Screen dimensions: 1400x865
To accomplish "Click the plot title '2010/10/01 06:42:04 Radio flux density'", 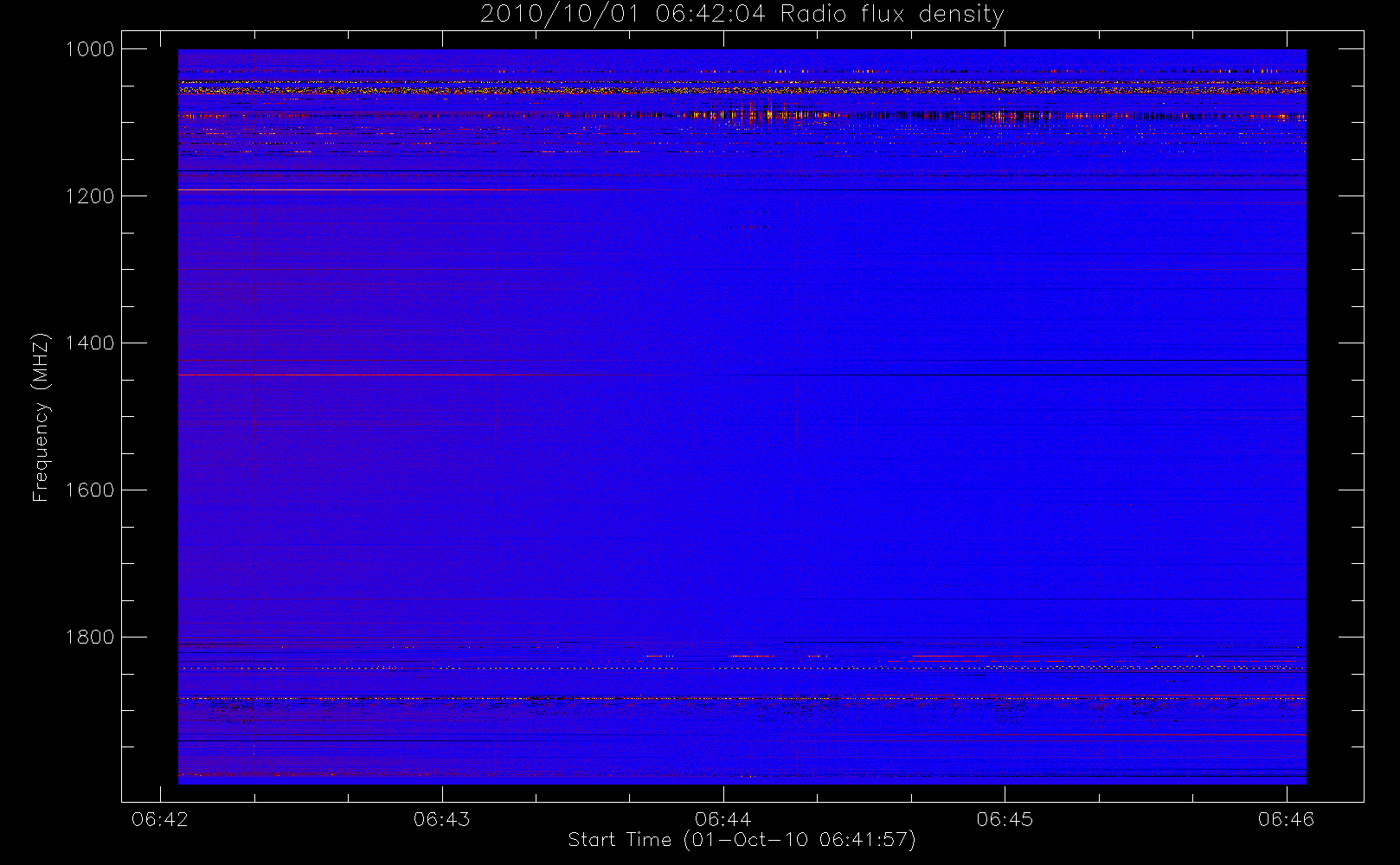I will (742, 15).
